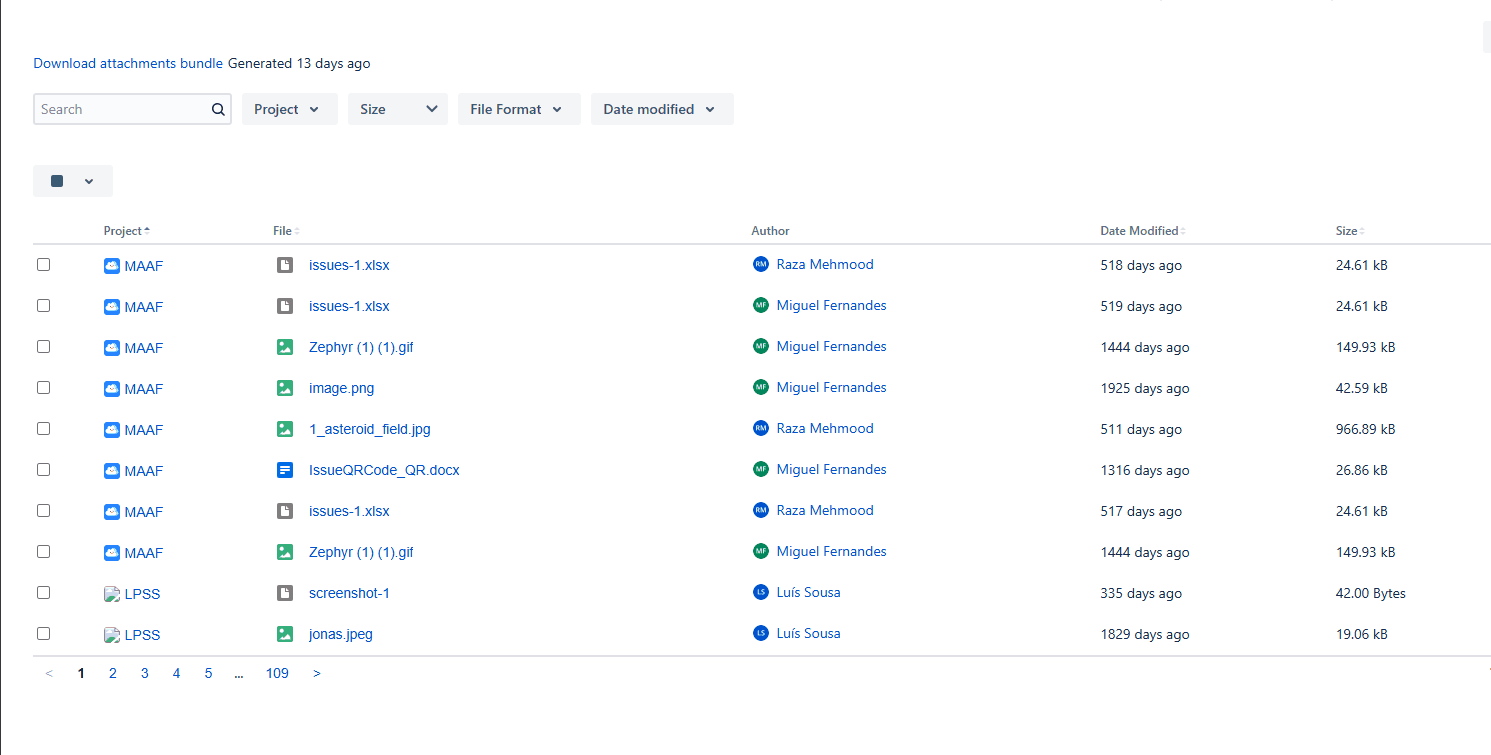Viewport: 1491px width, 755px height.
Task: Open the Date modified filter dropdown
Action: click(x=661, y=109)
